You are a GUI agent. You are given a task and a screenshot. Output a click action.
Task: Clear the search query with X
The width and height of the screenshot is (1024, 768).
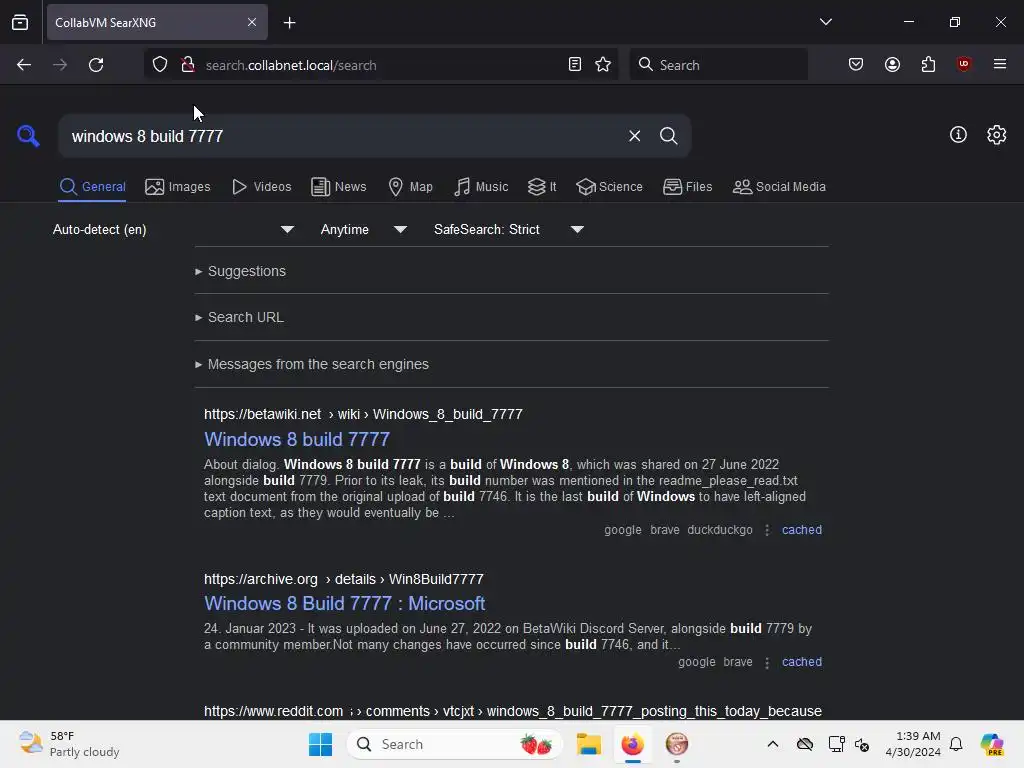[x=634, y=136]
